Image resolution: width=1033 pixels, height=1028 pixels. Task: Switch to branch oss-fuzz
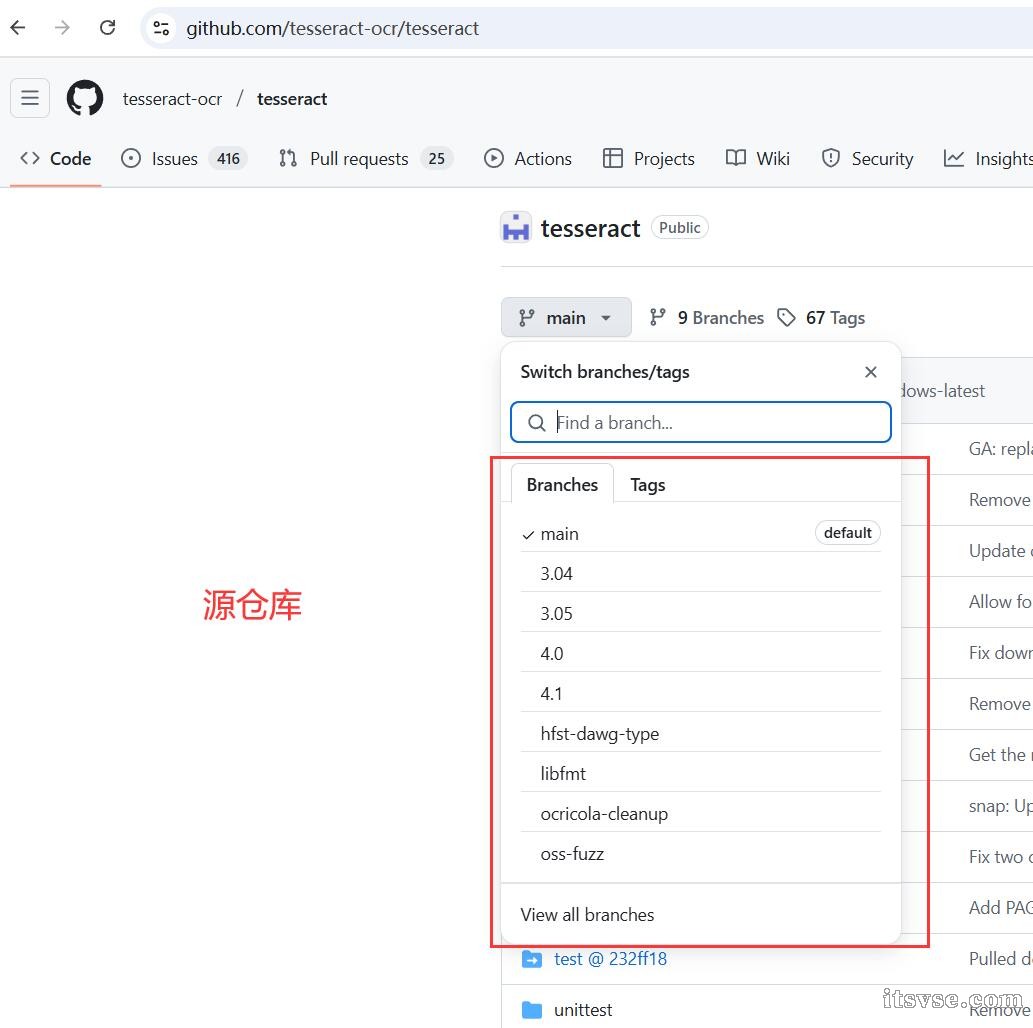click(700, 854)
